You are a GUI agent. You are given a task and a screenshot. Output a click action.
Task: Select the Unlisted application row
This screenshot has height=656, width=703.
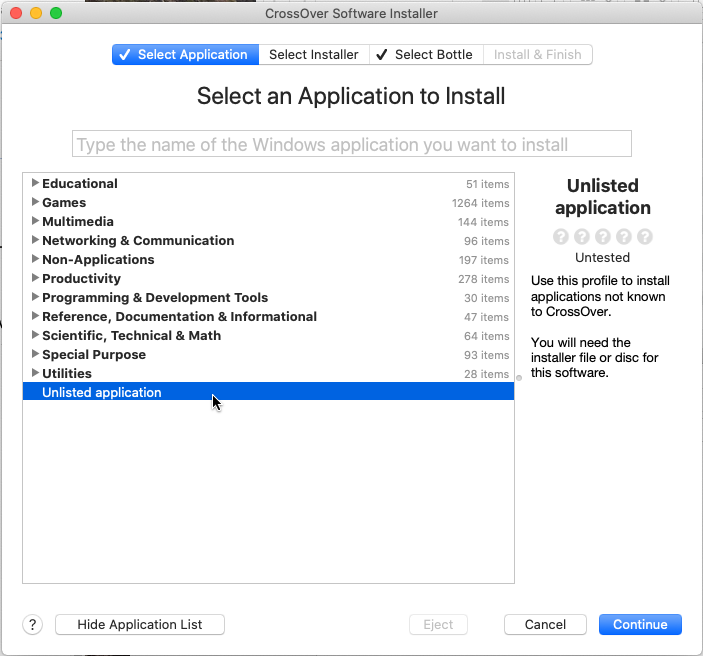[x=268, y=391]
